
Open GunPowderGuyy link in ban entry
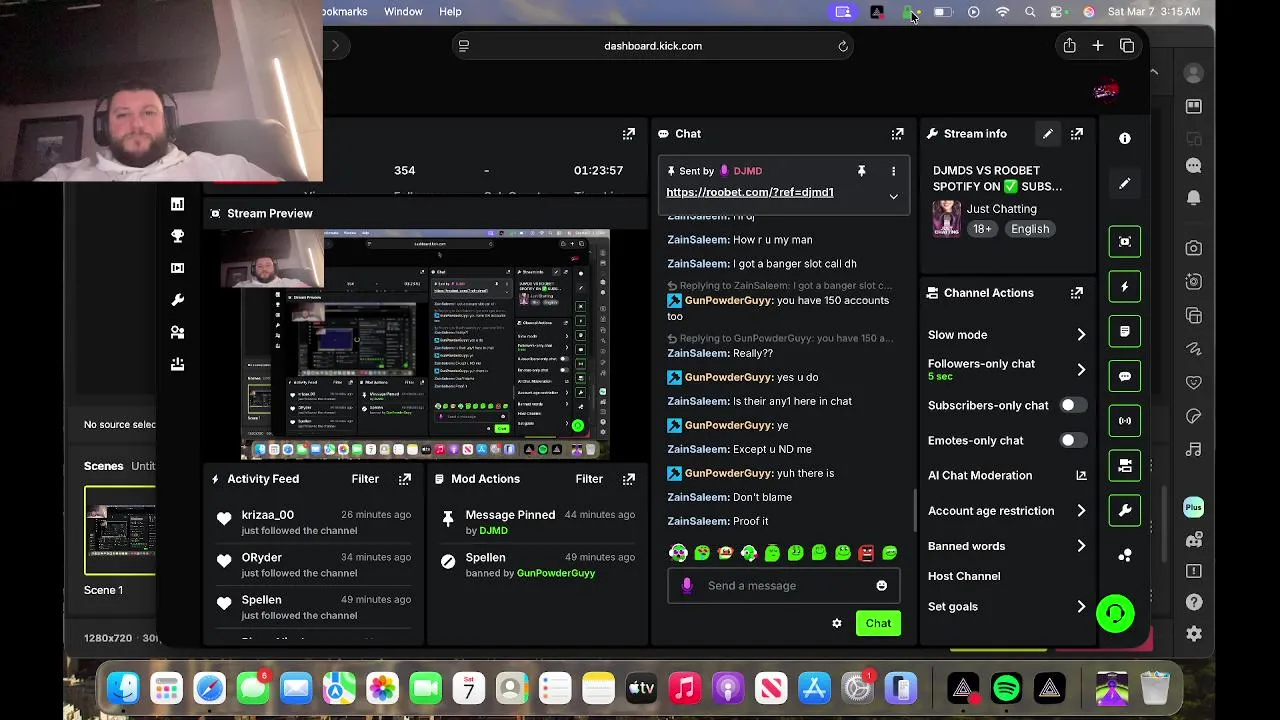[556, 573]
